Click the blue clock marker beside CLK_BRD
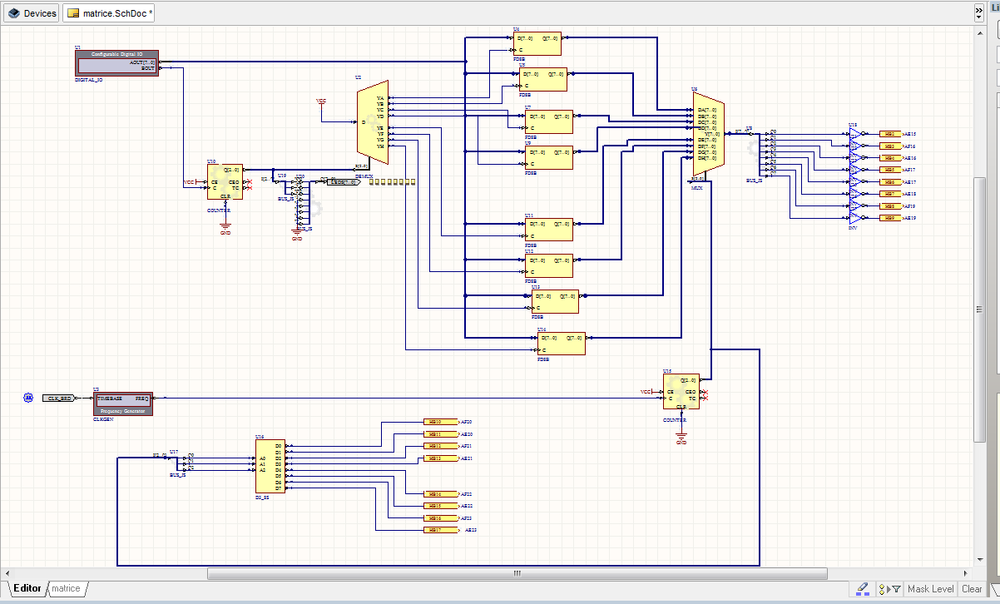The height and width of the screenshot is (604, 1000). (29, 398)
